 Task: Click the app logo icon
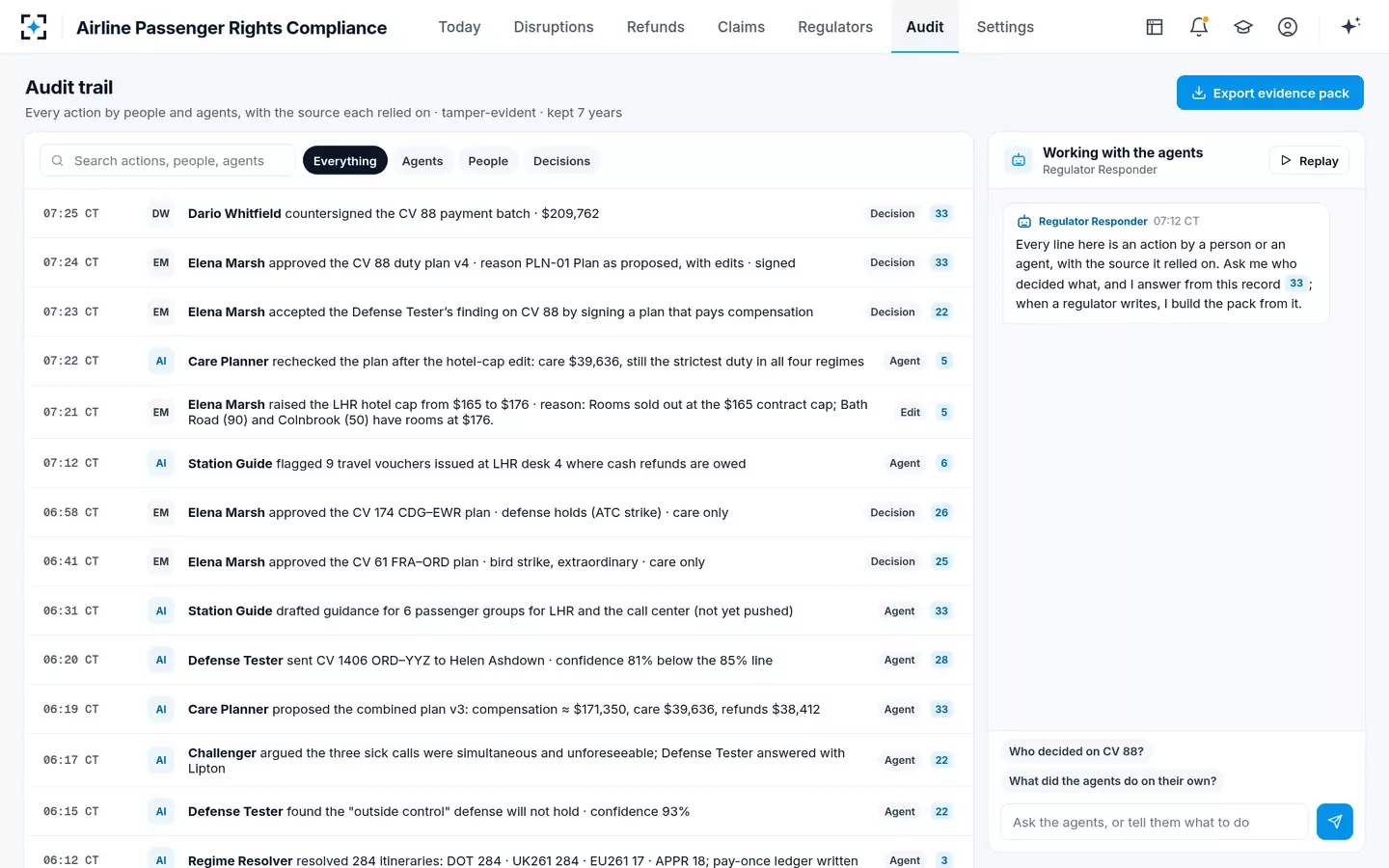(34, 27)
